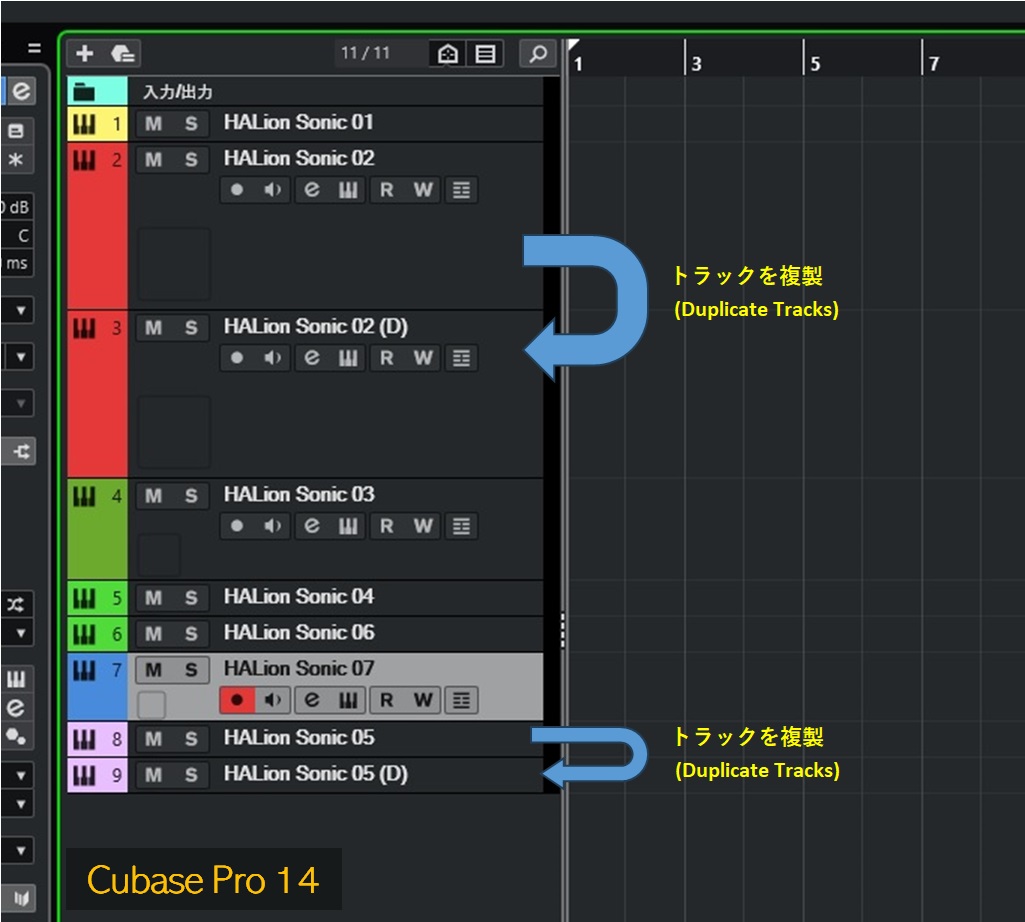
Task: Mute HALion Sonic 03
Action: [154, 496]
